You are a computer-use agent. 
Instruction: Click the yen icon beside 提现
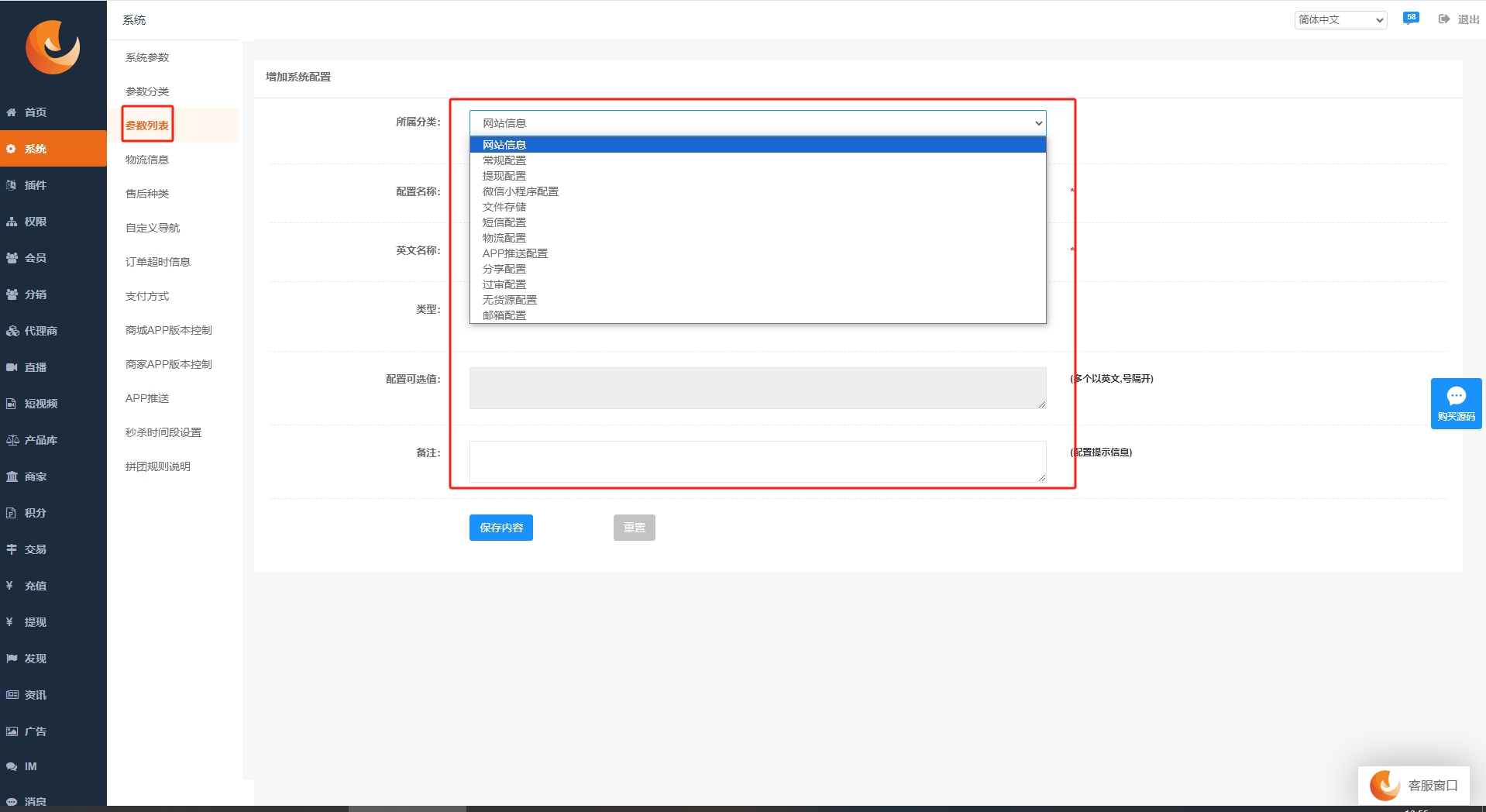click(9, 622)
